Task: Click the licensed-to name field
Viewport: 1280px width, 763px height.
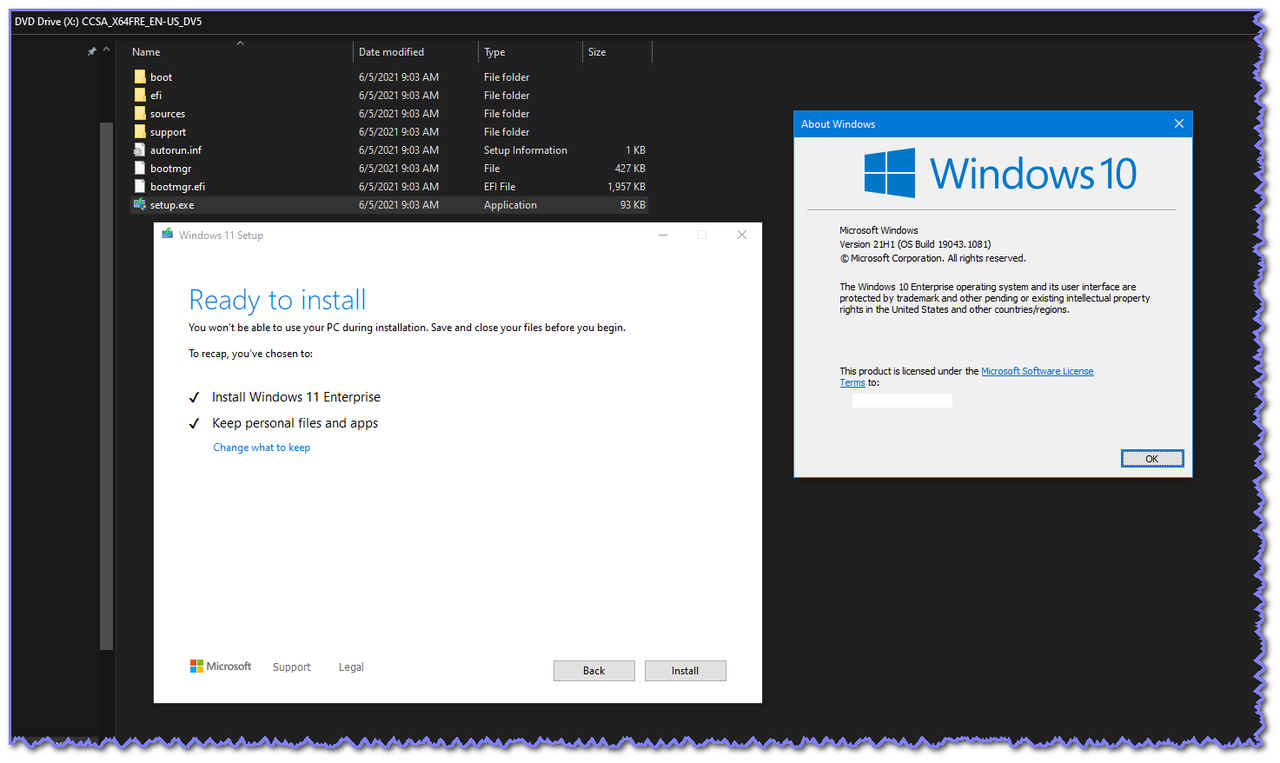Action: pos(902,400)
